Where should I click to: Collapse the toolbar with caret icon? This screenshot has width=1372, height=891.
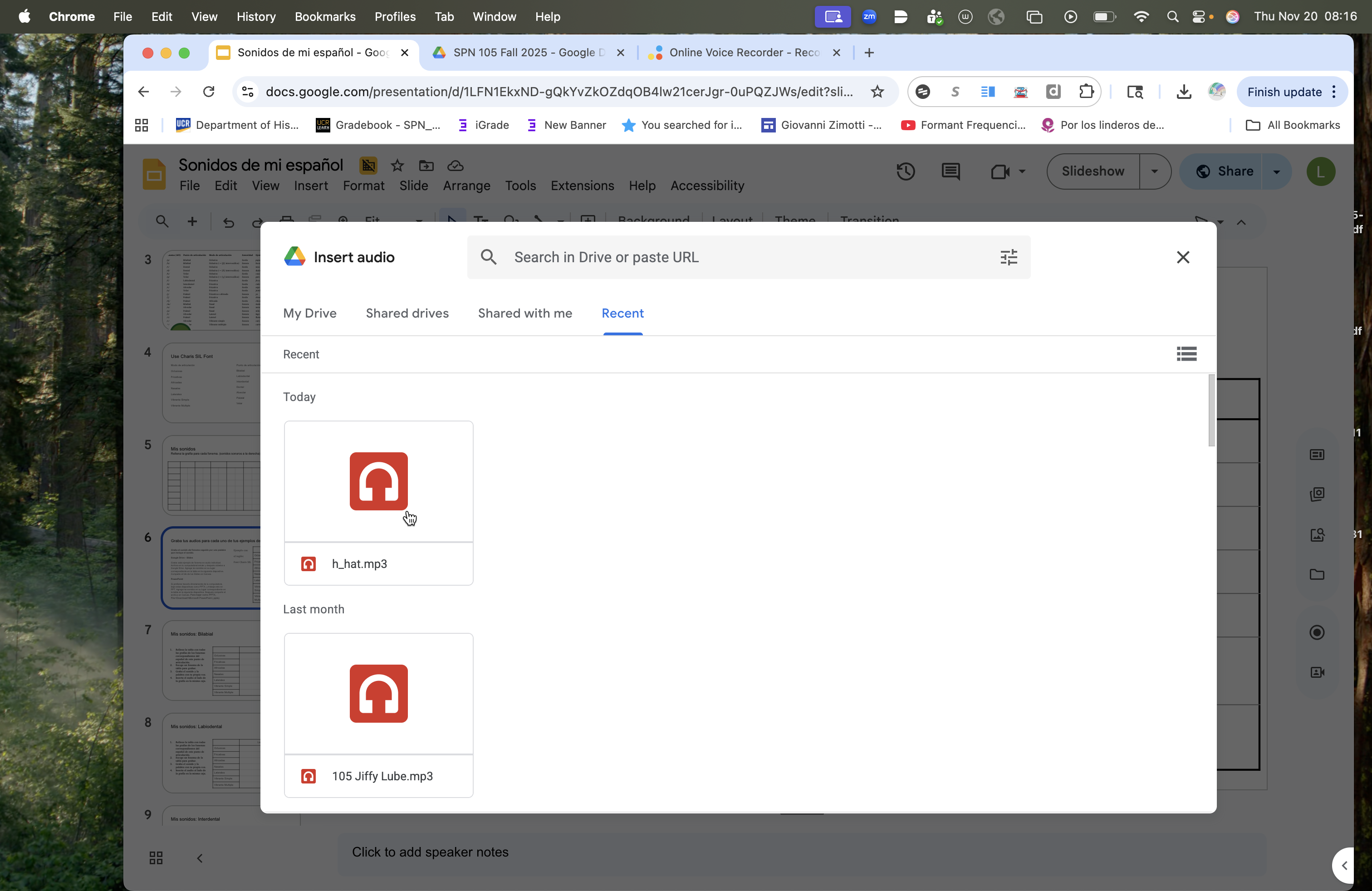[1240, 222]
